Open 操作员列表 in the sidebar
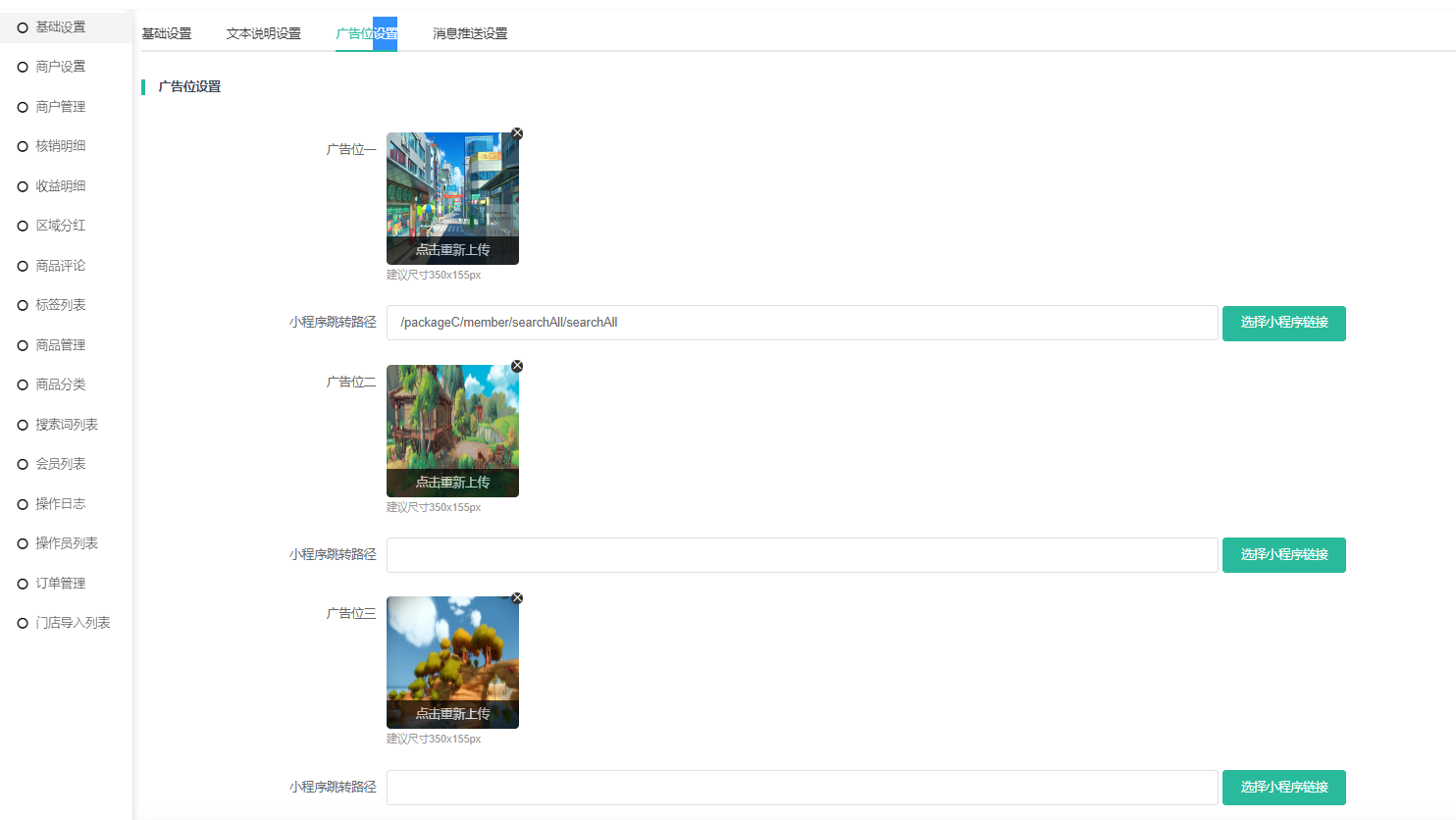The image size is (1456, 820). pos(67,543)
